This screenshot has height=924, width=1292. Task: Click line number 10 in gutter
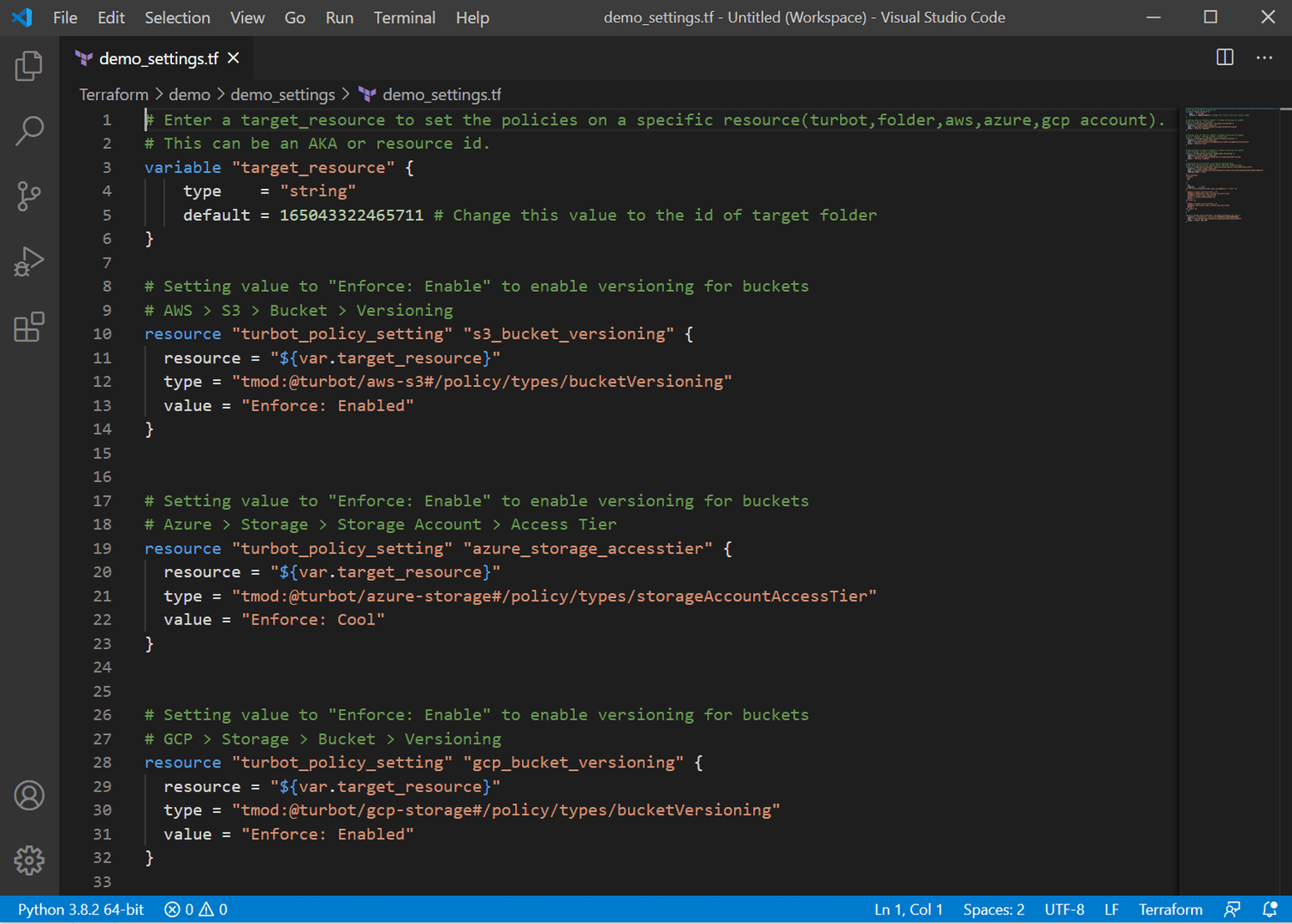tap(103, 334)
